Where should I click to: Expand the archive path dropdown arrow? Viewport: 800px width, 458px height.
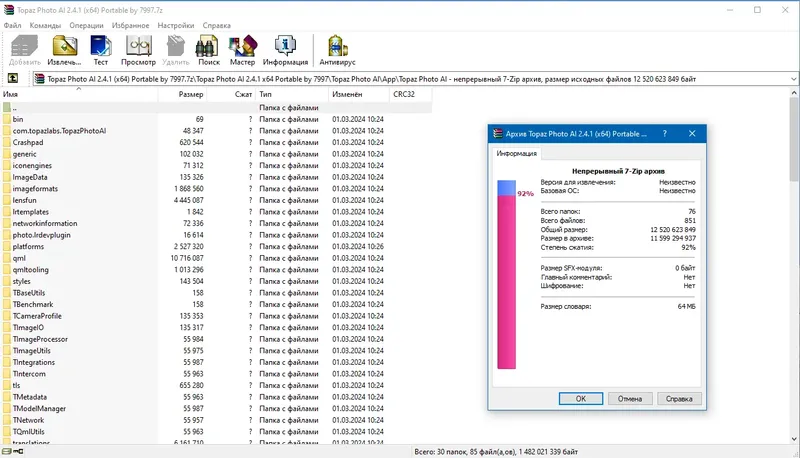[793, 79]
